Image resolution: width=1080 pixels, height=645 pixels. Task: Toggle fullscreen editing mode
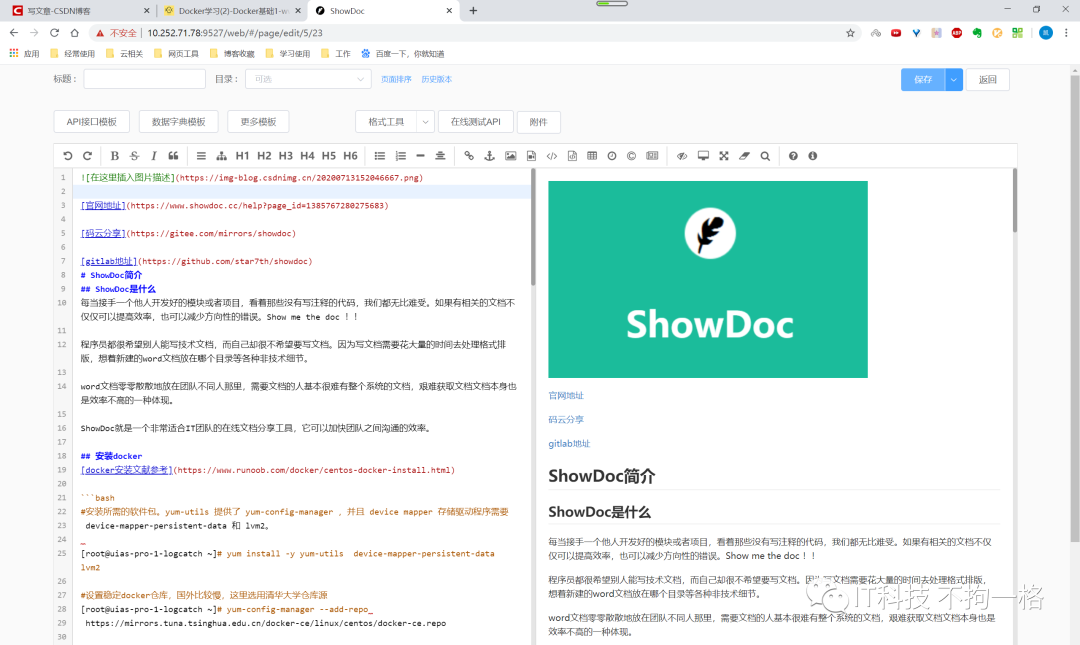723,155
